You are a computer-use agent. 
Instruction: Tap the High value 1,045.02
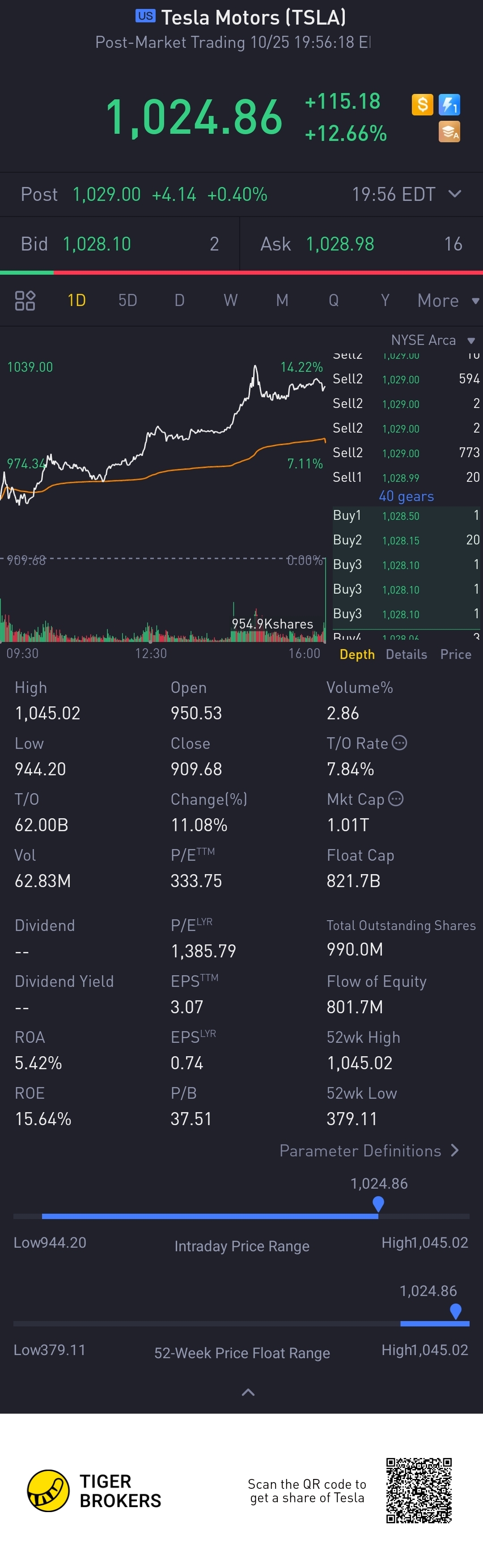tap(47, 713)
